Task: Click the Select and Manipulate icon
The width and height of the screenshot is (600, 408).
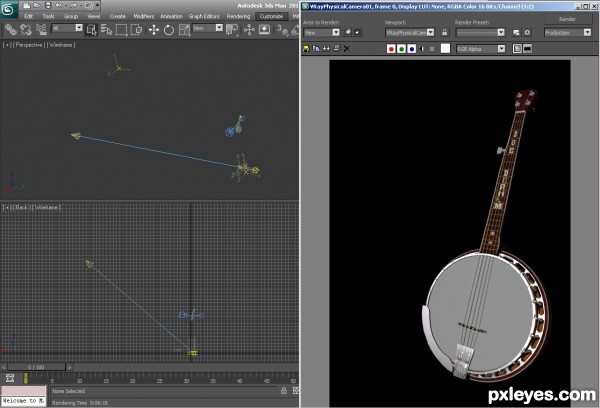Action: click(x=249, y=29)
